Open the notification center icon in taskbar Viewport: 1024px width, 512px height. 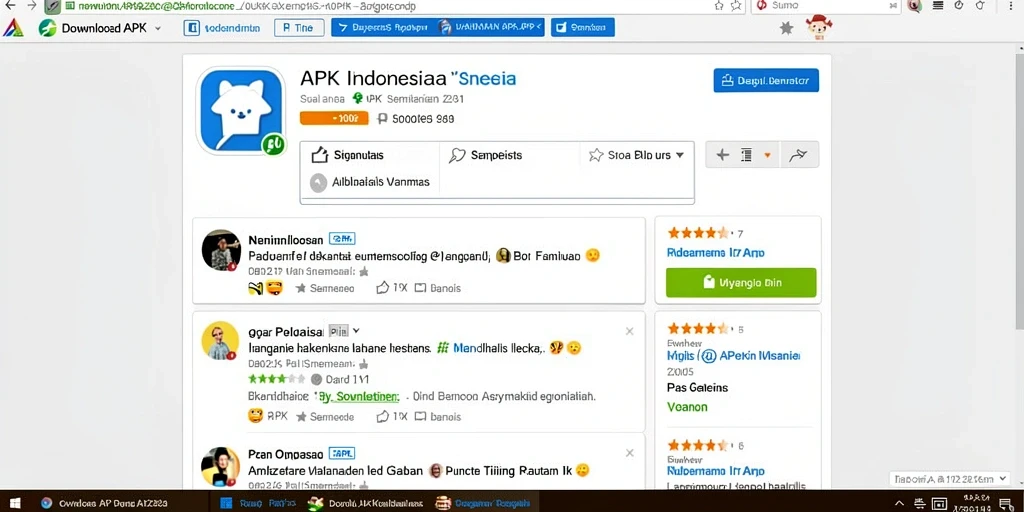point(1005,504)
